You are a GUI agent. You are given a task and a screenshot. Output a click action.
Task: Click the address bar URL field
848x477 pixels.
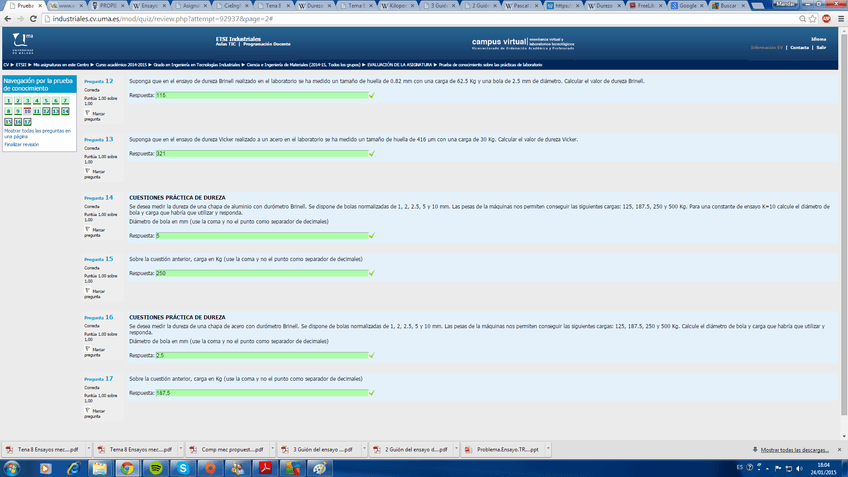422,18
